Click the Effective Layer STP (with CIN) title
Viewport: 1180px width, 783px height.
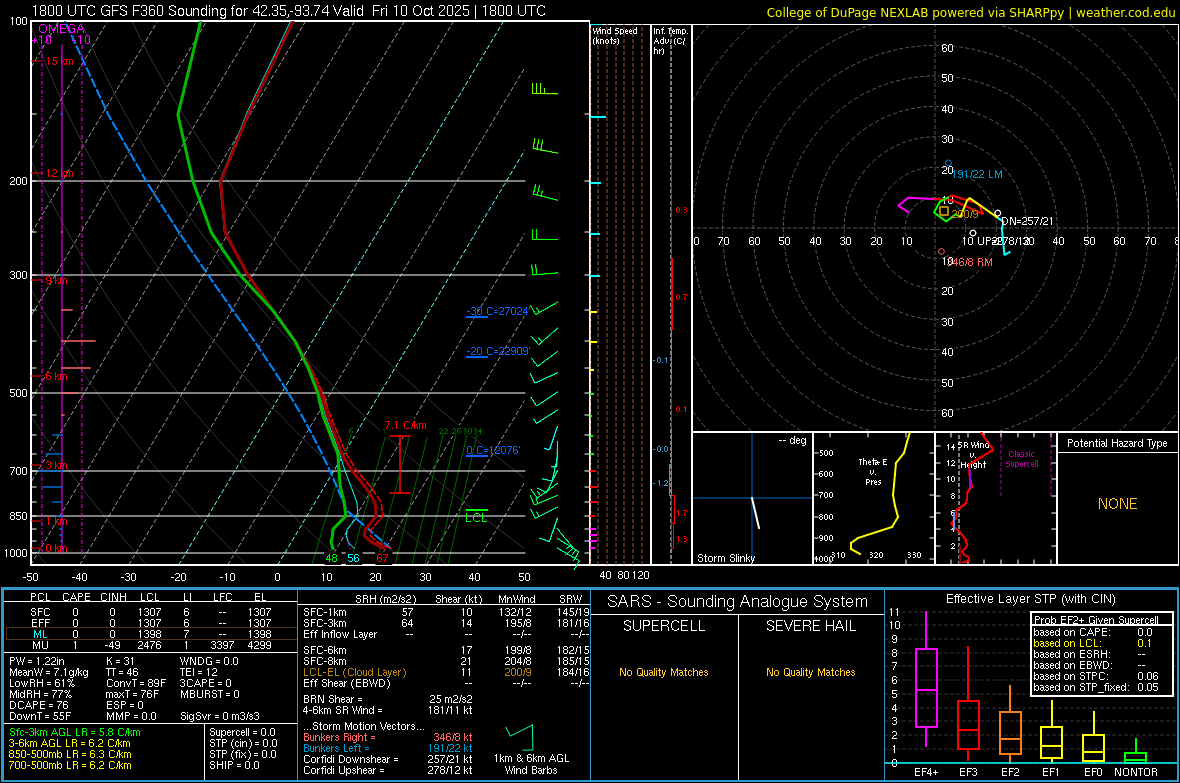1030,599
